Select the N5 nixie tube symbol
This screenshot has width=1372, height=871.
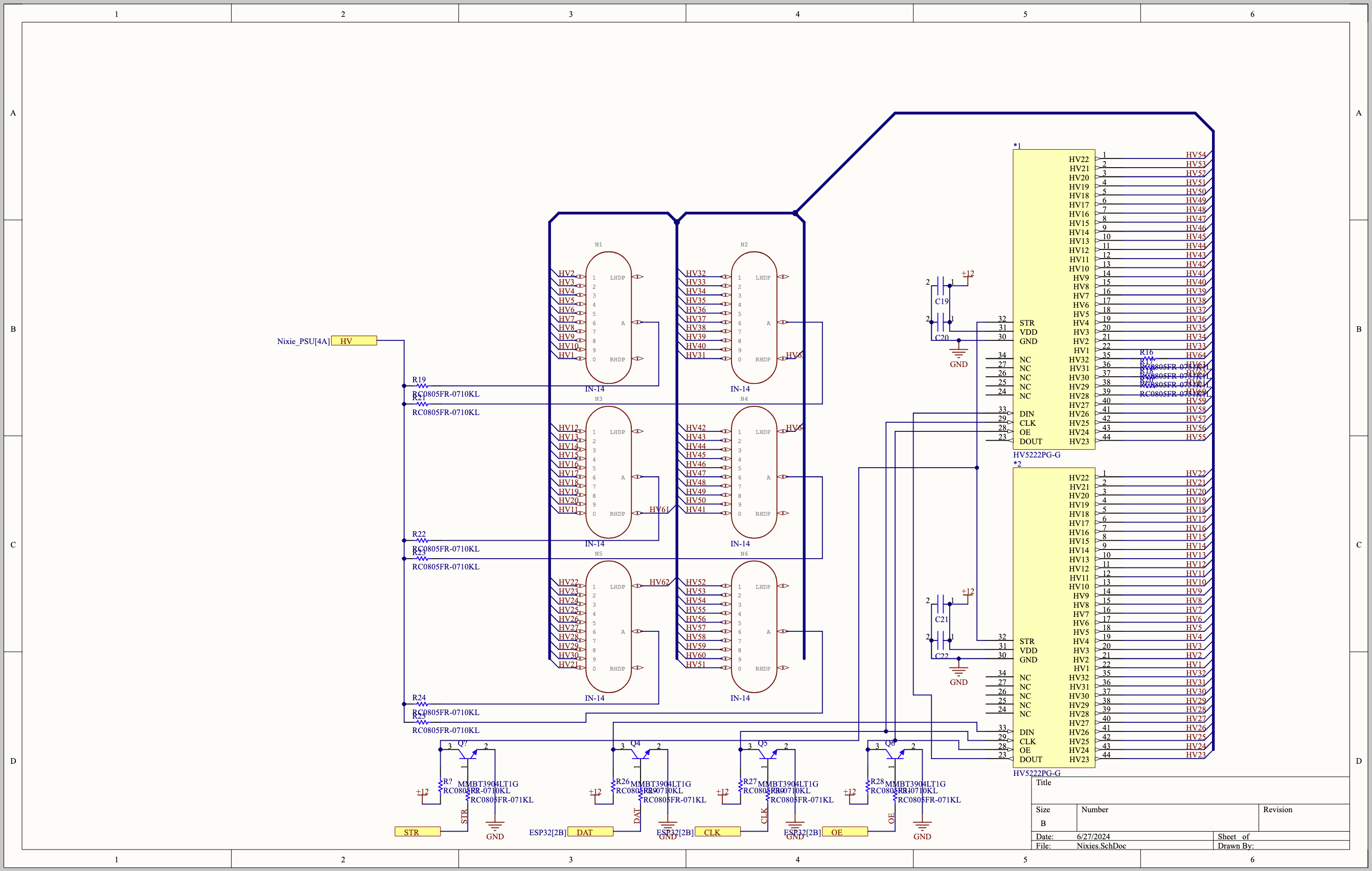pyautogui.click(x=608, y=627)
